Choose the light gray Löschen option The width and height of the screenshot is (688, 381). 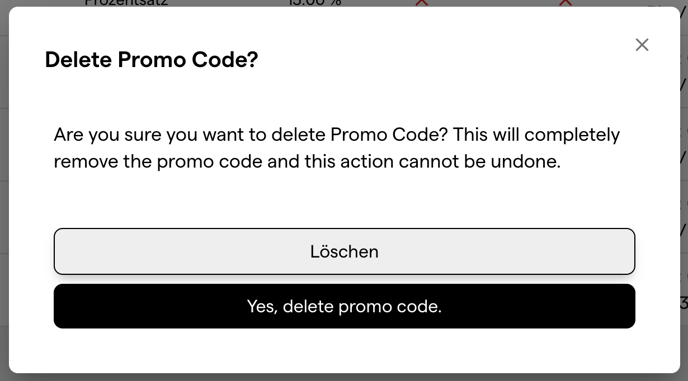click(344, 252)
